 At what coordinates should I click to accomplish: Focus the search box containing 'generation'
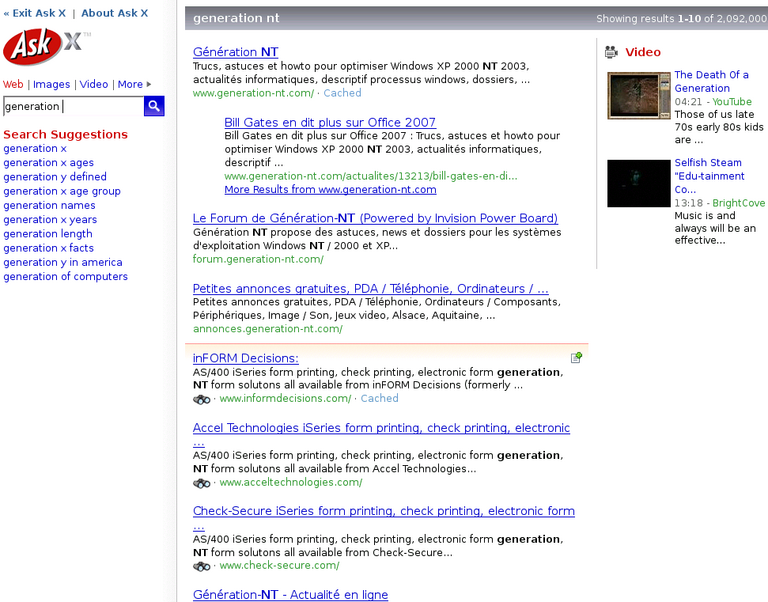(x=73, y=106)
